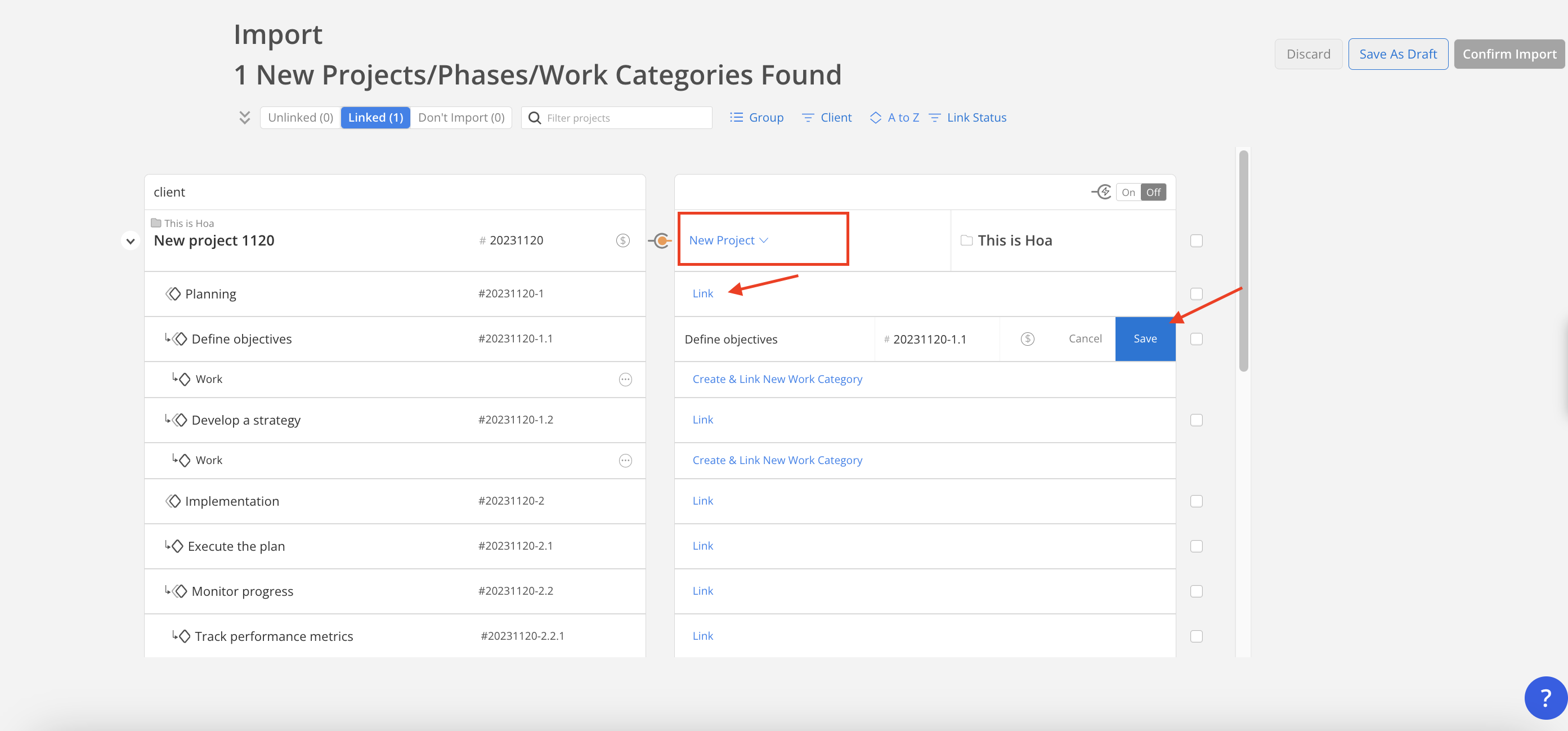The image size is (1568, 731).
Task: Click the blue help question mark button
Action: (x=1545, y=698)
